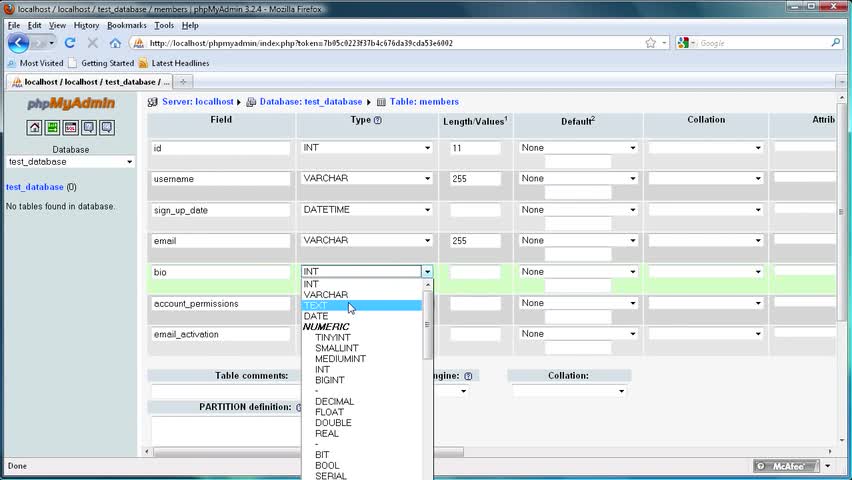This screenshot has height=480, width=852.
Task: Open phpMyAdmin Home icon in sidebar
Action: click(x=34, y=128)
